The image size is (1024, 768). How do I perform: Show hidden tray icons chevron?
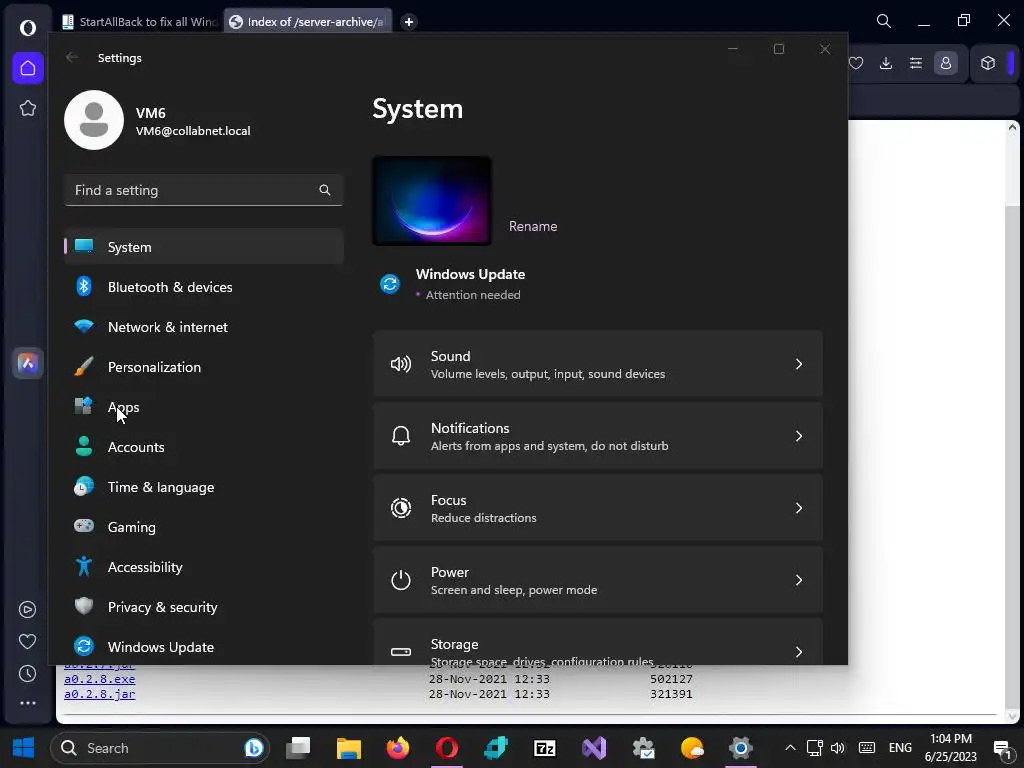790,748
